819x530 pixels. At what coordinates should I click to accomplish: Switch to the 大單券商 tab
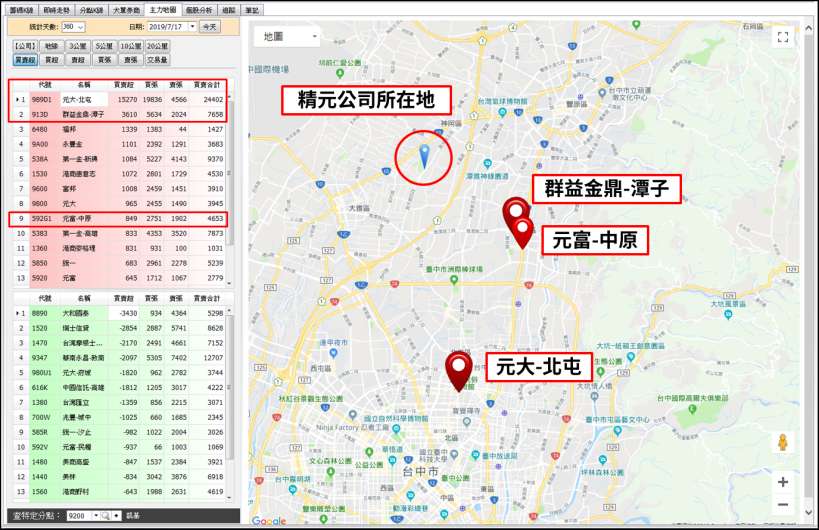pyautogui.click(x=126, y=10)
